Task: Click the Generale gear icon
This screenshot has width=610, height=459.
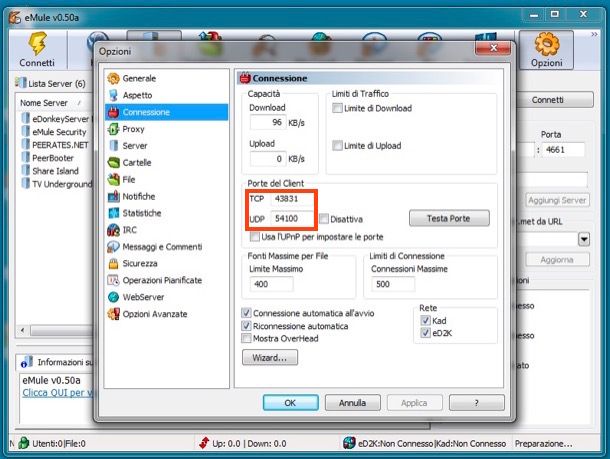Action: [113, 78]
